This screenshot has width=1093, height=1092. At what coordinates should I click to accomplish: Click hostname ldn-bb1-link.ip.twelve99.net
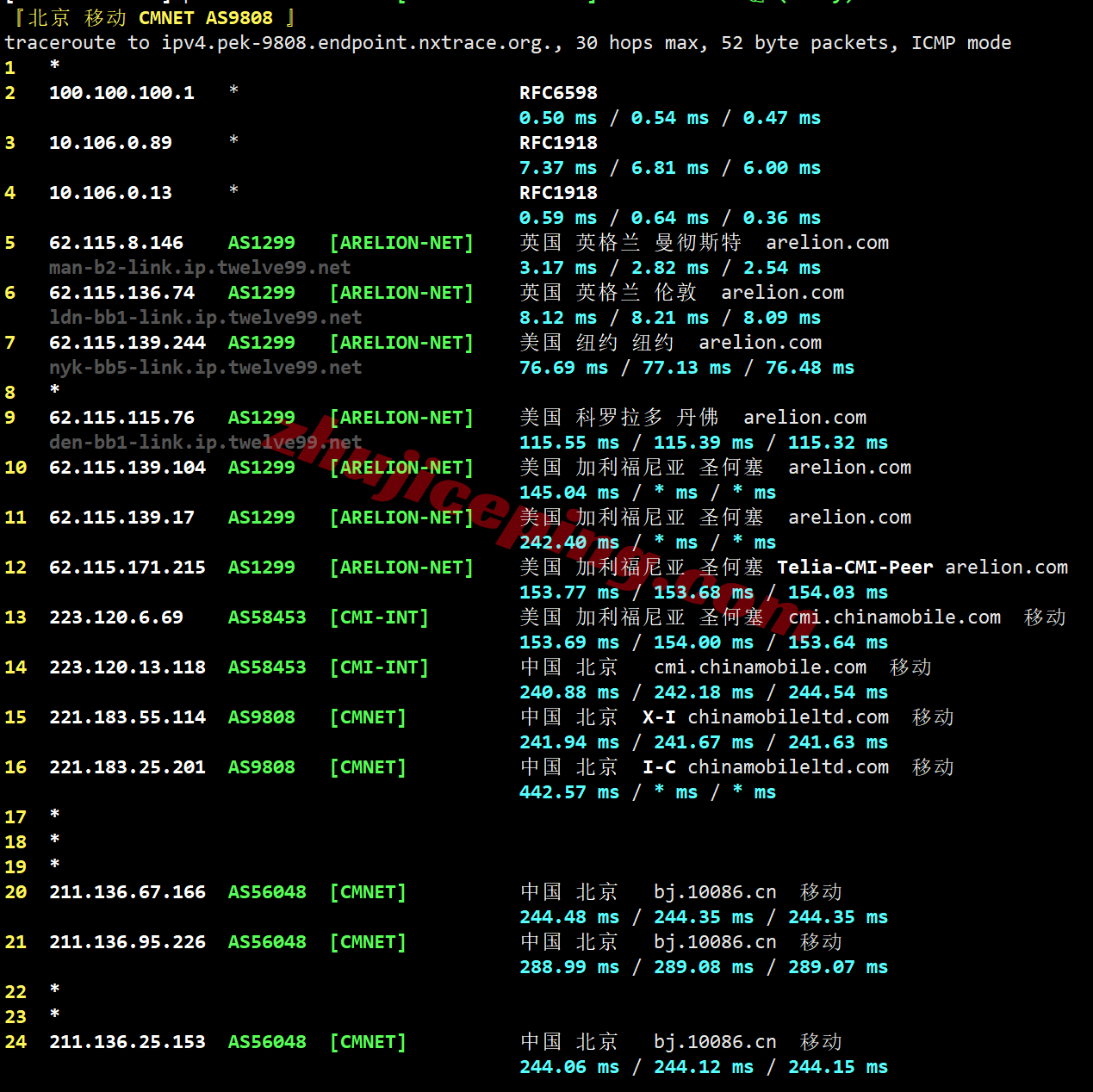(205, 318)
